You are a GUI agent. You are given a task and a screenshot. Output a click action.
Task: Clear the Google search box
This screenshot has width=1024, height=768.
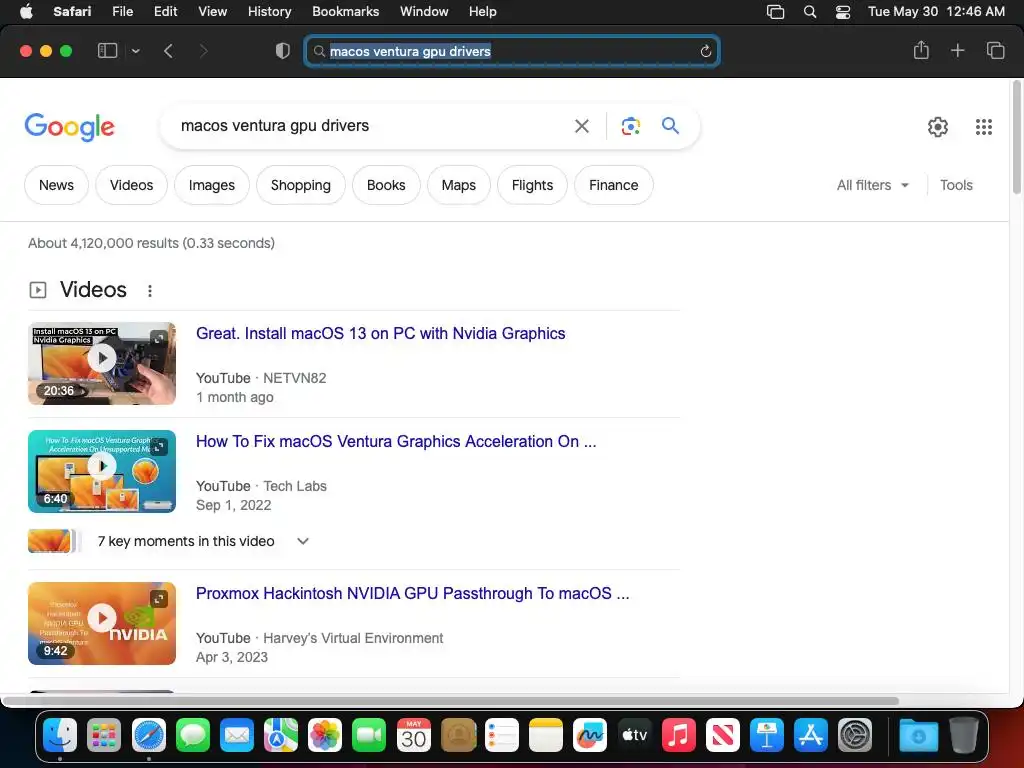click(x=581, y=126)
